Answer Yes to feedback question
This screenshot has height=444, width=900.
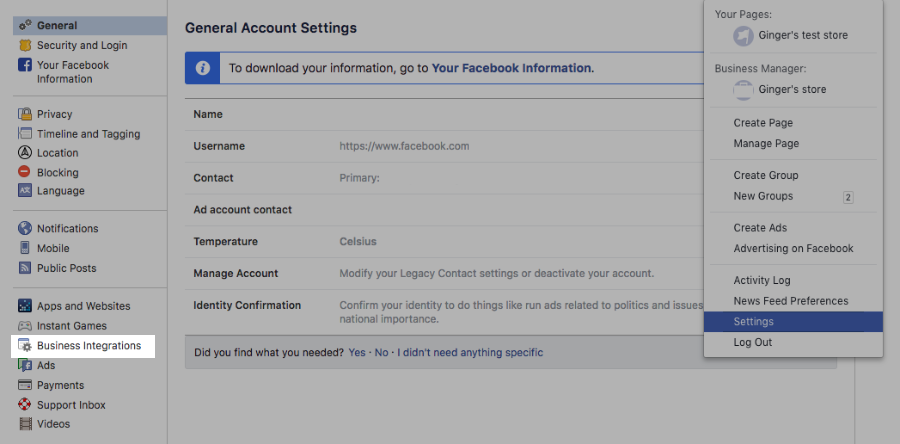point(357,352)
